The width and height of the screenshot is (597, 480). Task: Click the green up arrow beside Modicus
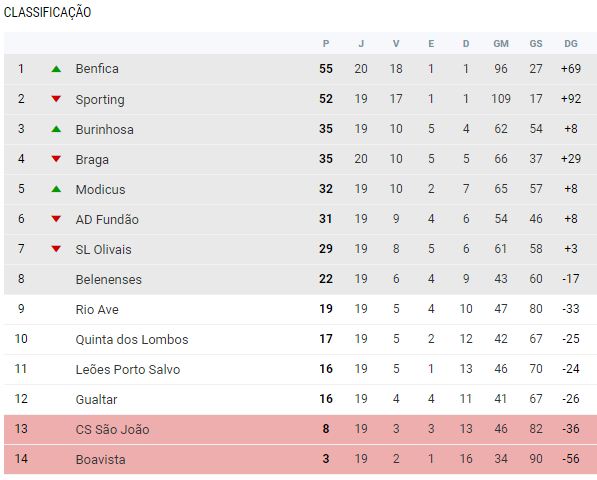[56, 189]
